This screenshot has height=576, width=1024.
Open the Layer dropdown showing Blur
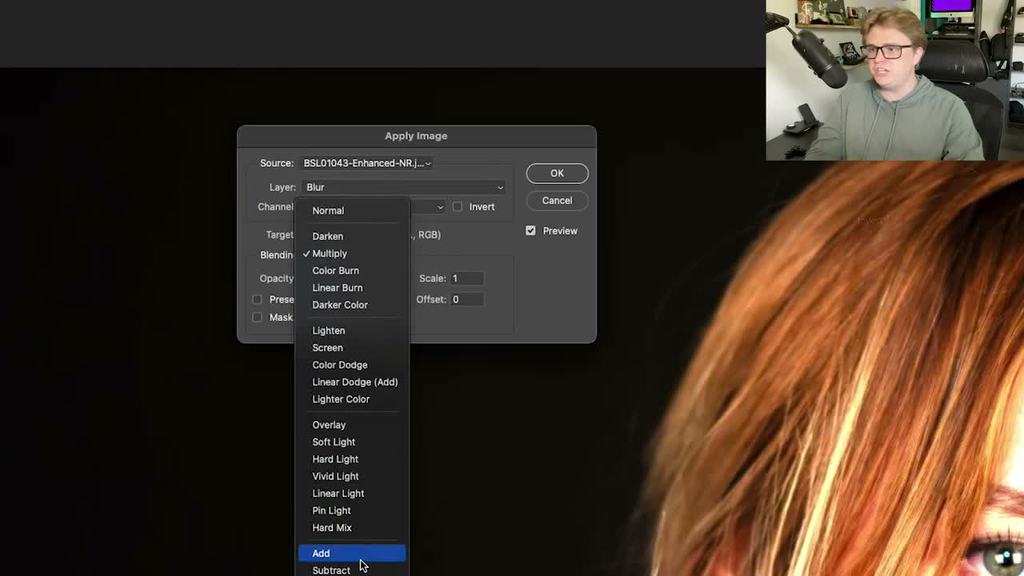(404, 187)
